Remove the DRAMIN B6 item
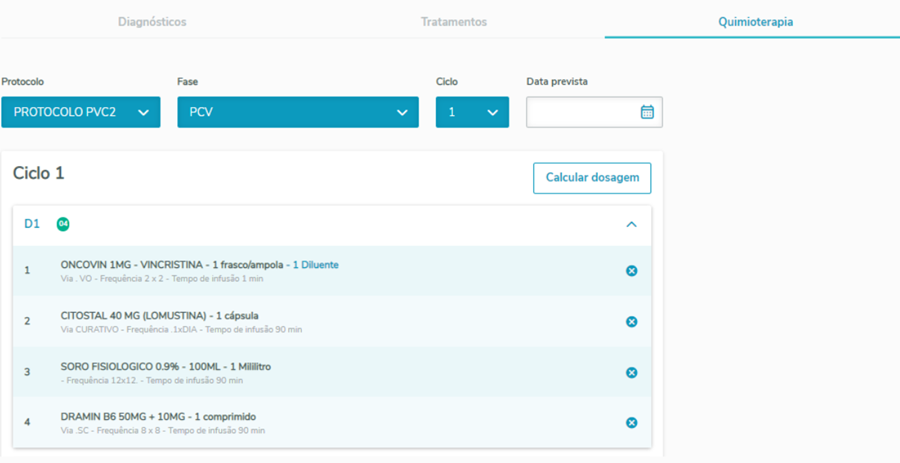This screenshot has width=900, height=463. pos(631,423)
